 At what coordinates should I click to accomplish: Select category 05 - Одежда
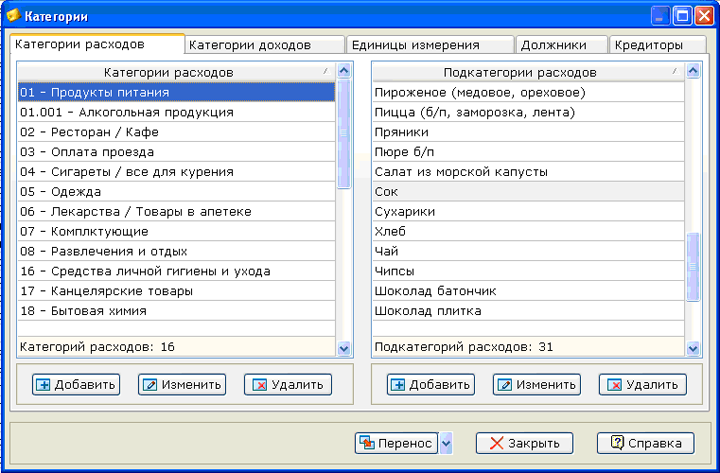176,191
